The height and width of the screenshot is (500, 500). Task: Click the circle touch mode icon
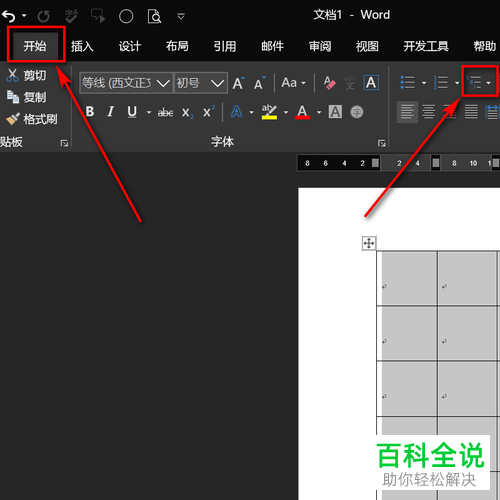[126, 16]
